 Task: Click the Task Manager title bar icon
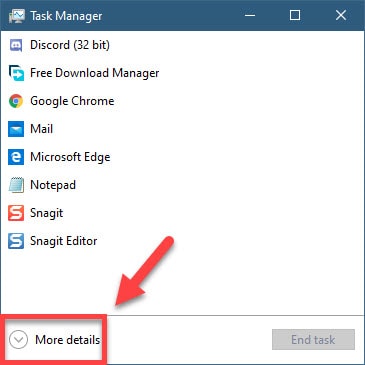[x=17, y=16]
